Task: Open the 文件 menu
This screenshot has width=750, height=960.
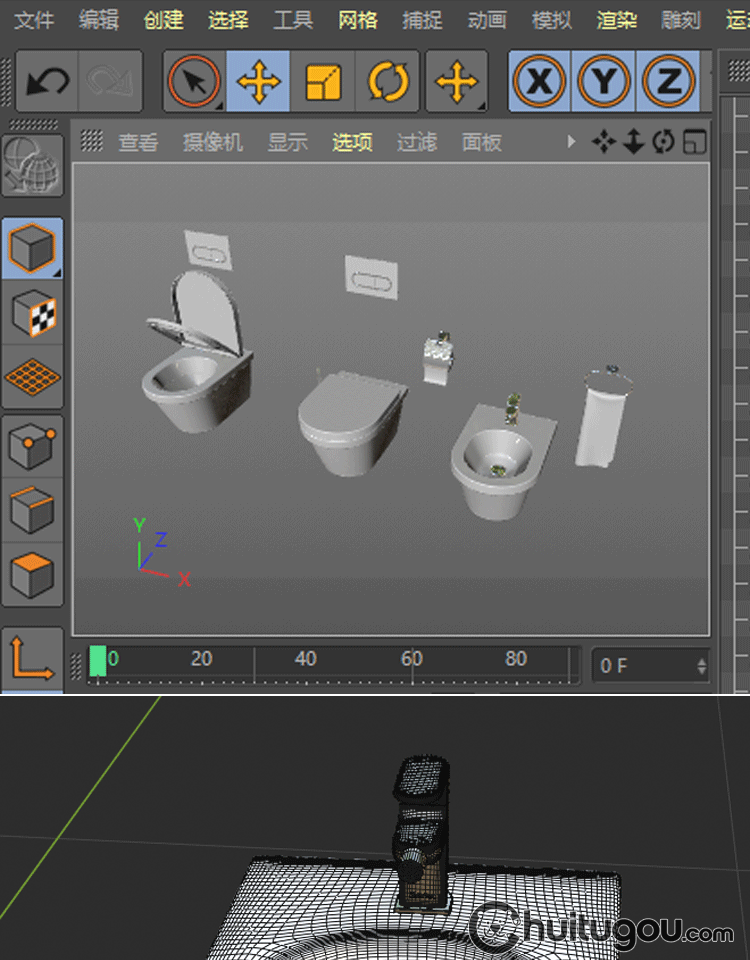Action: (34, 20)
